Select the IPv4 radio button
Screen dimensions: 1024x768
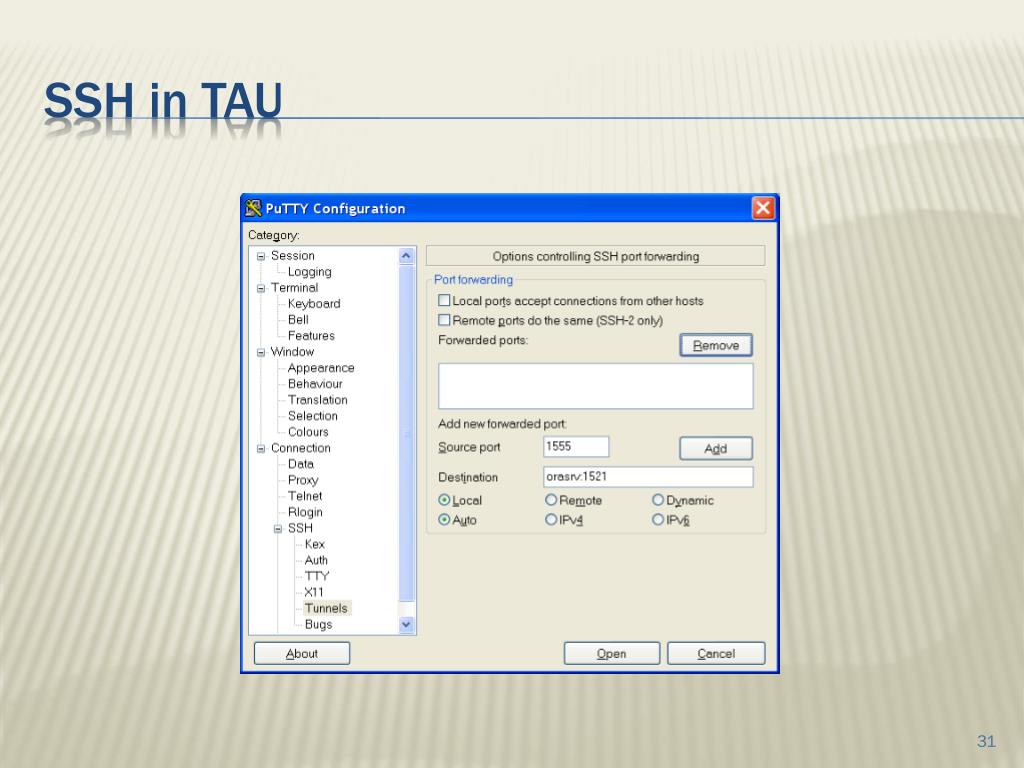(x=551, y=520)
